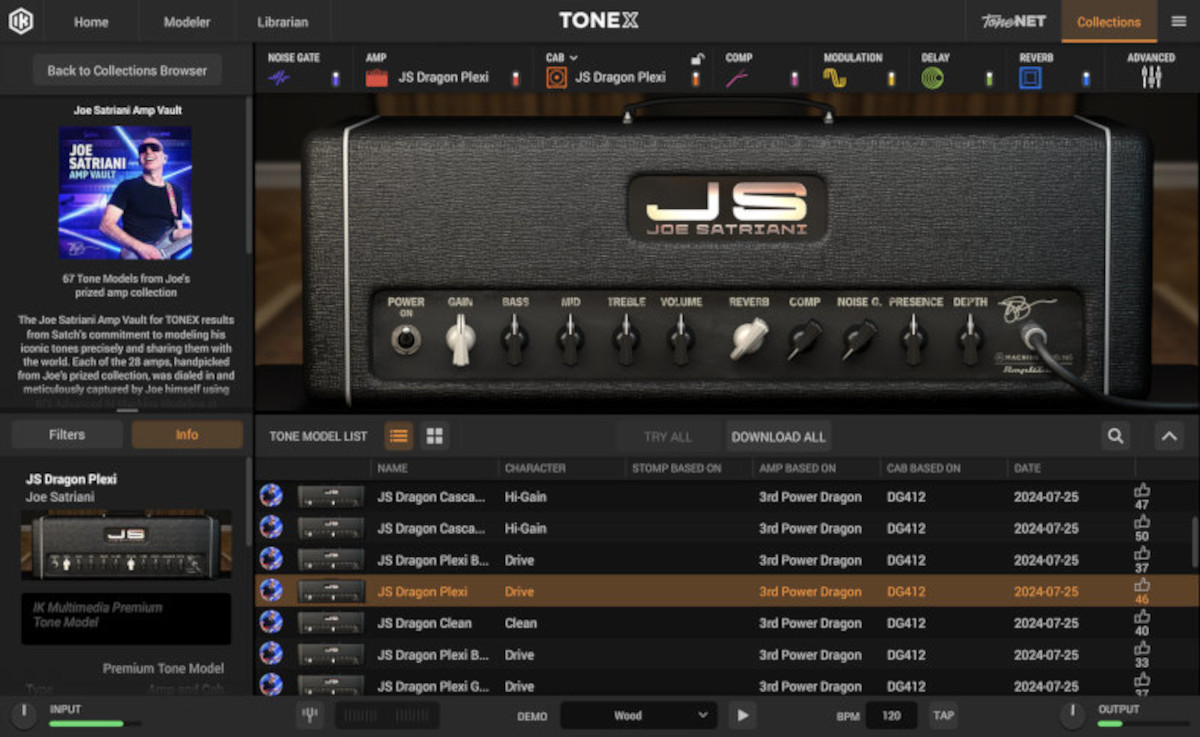This screenshot has height=737, width=1200.
Task: Click the amp VOLUME knob
Action: coord(681,341)
